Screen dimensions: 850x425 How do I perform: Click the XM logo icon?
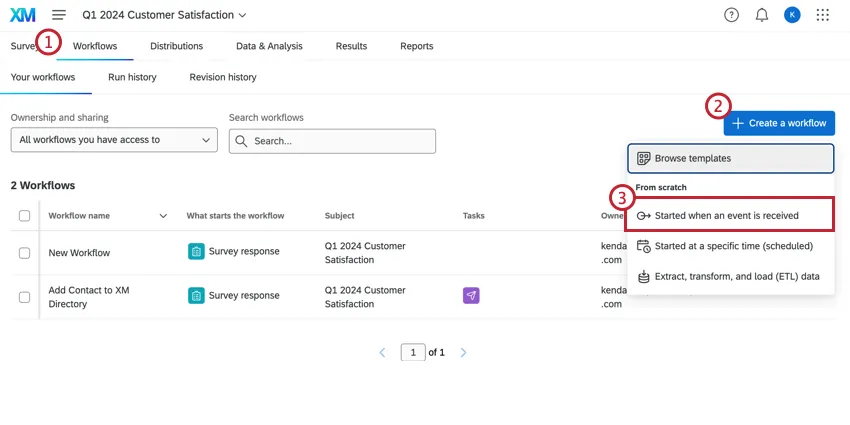tap(22, 15)
